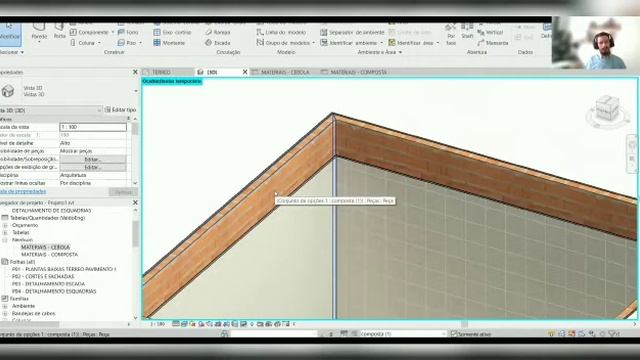Expand the Orçamento tree node
Viewport: 640px width, 360px height.
pyautogui.click(x=5, y=225)
